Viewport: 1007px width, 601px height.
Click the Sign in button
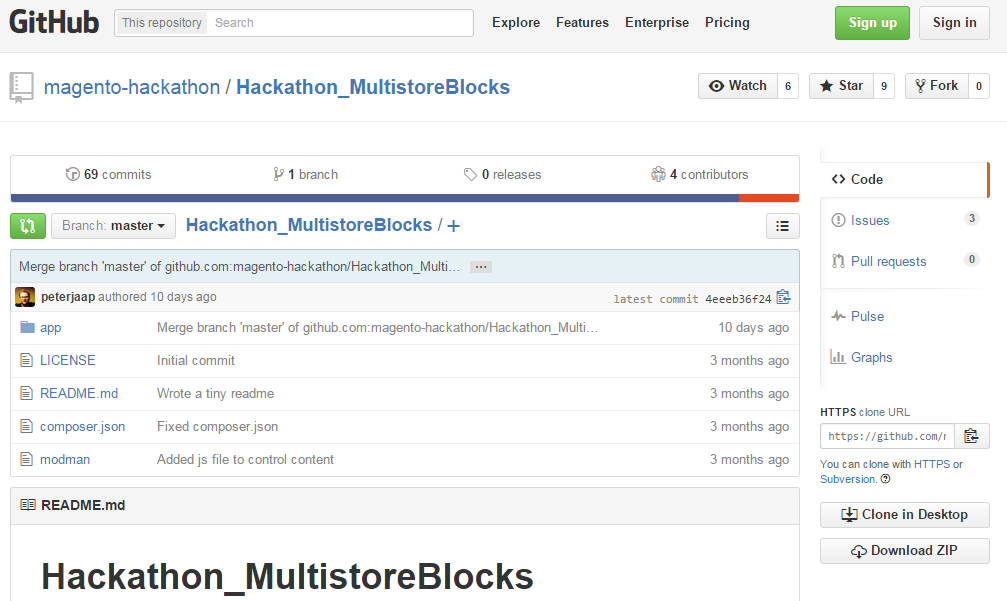click(954, 23)
